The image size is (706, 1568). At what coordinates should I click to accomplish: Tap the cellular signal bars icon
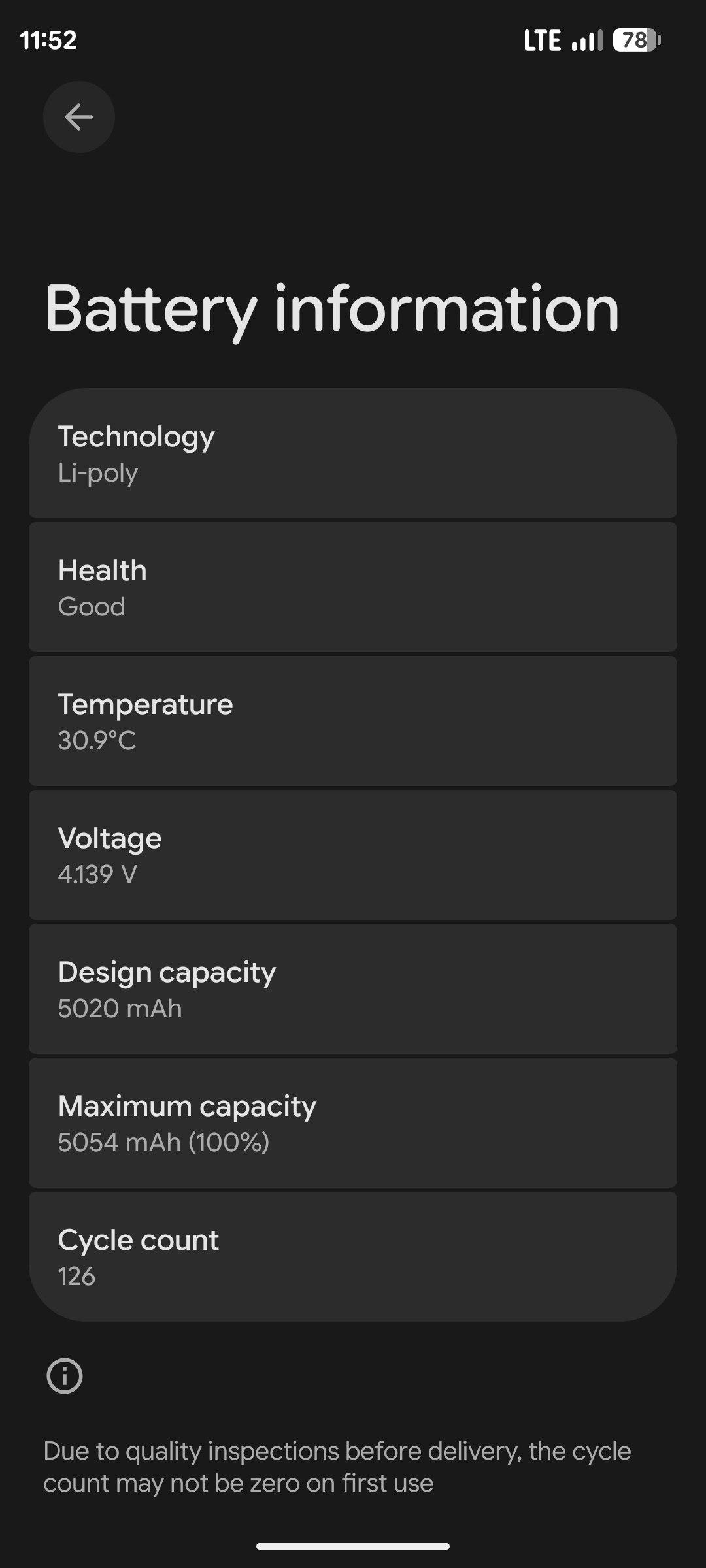click(586, 41)
